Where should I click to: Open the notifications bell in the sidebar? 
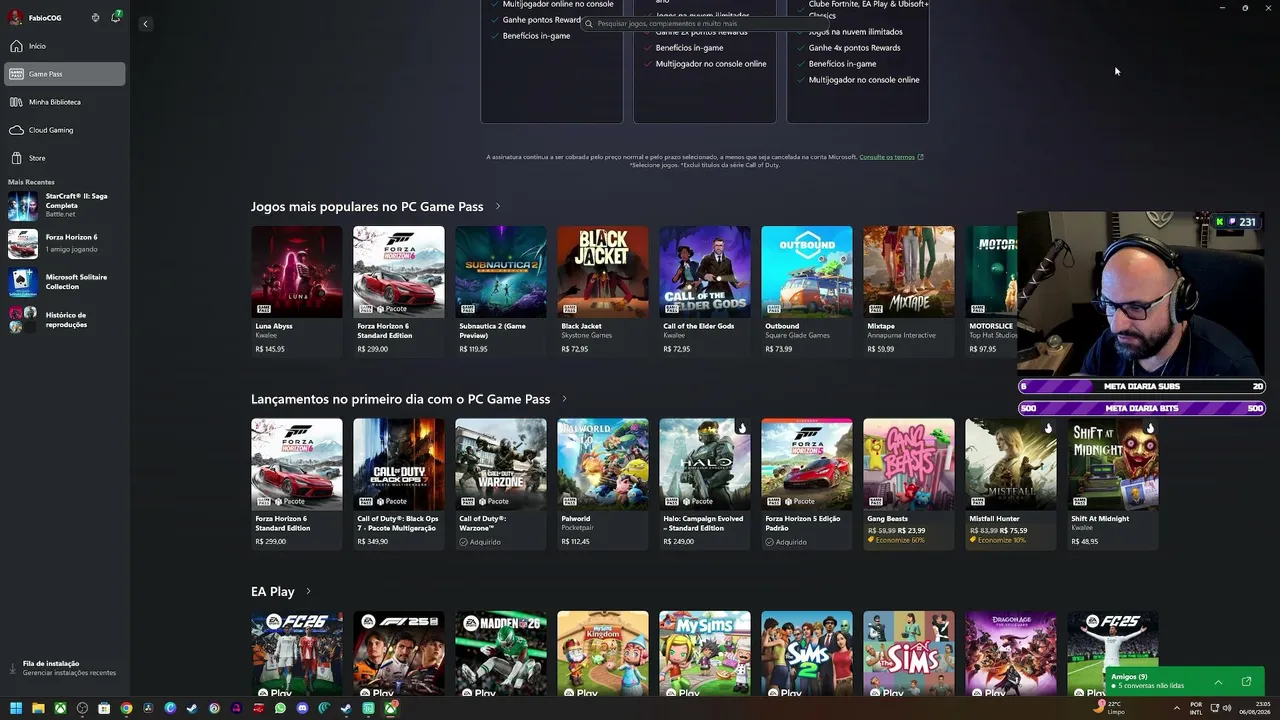coord(115,17)
